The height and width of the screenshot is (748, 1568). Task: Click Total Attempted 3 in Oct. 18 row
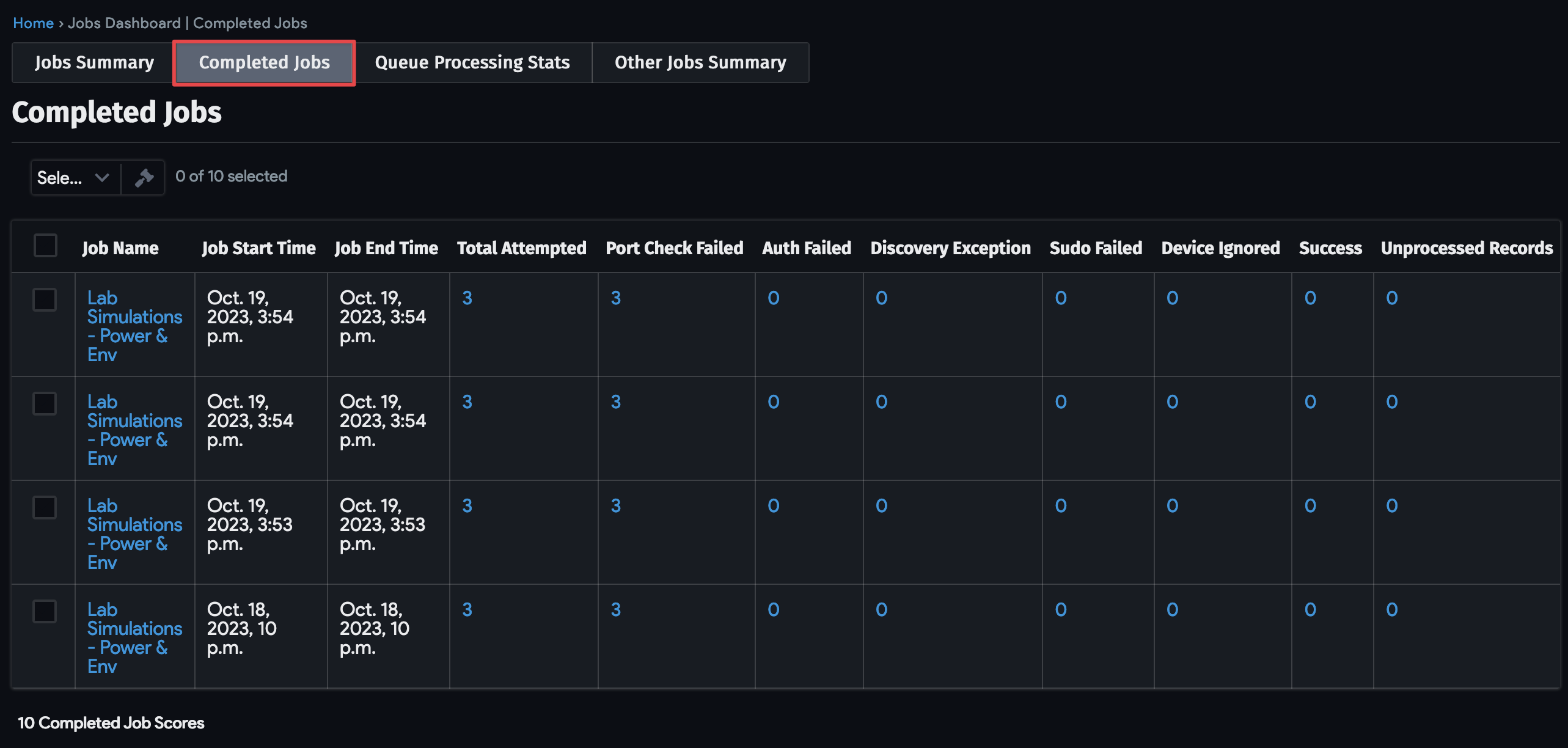coord(467,610)
